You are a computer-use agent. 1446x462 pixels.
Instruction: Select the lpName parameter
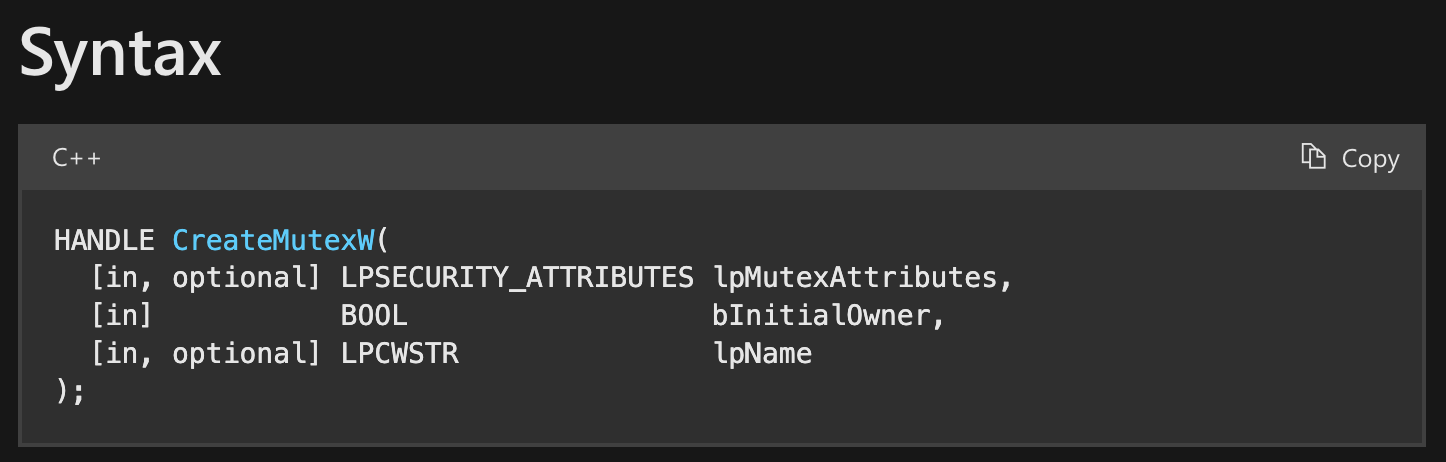click(762, 354)
